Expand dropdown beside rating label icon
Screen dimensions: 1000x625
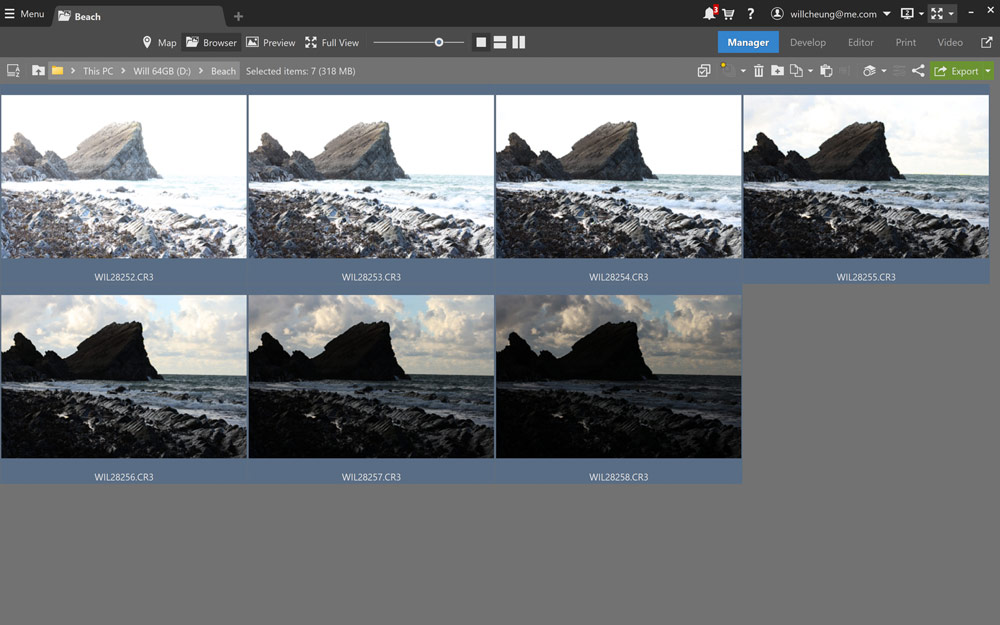pos(743,71)
